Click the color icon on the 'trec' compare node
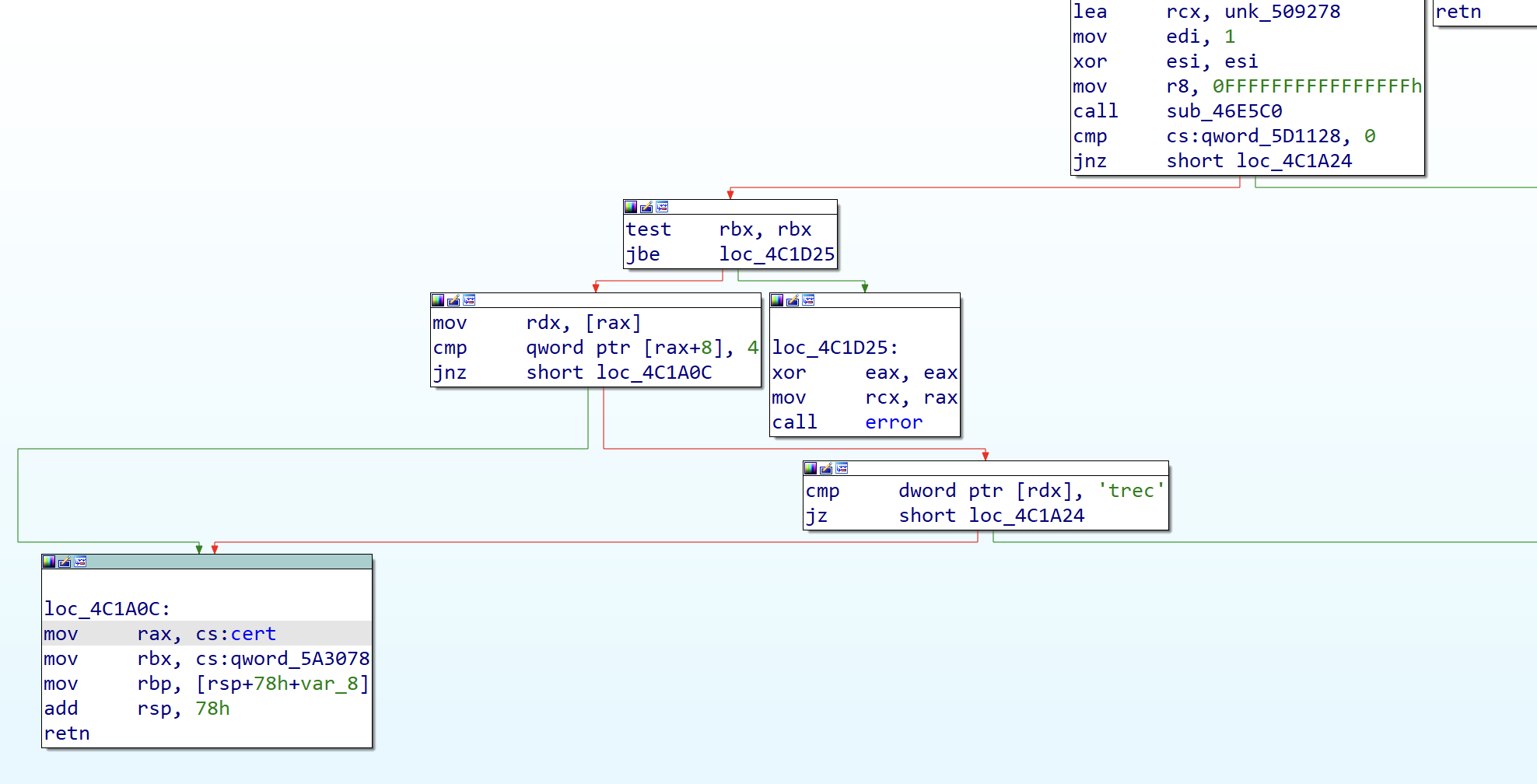Viewport: 1537px width, 784px height. (x=811, y=468)
